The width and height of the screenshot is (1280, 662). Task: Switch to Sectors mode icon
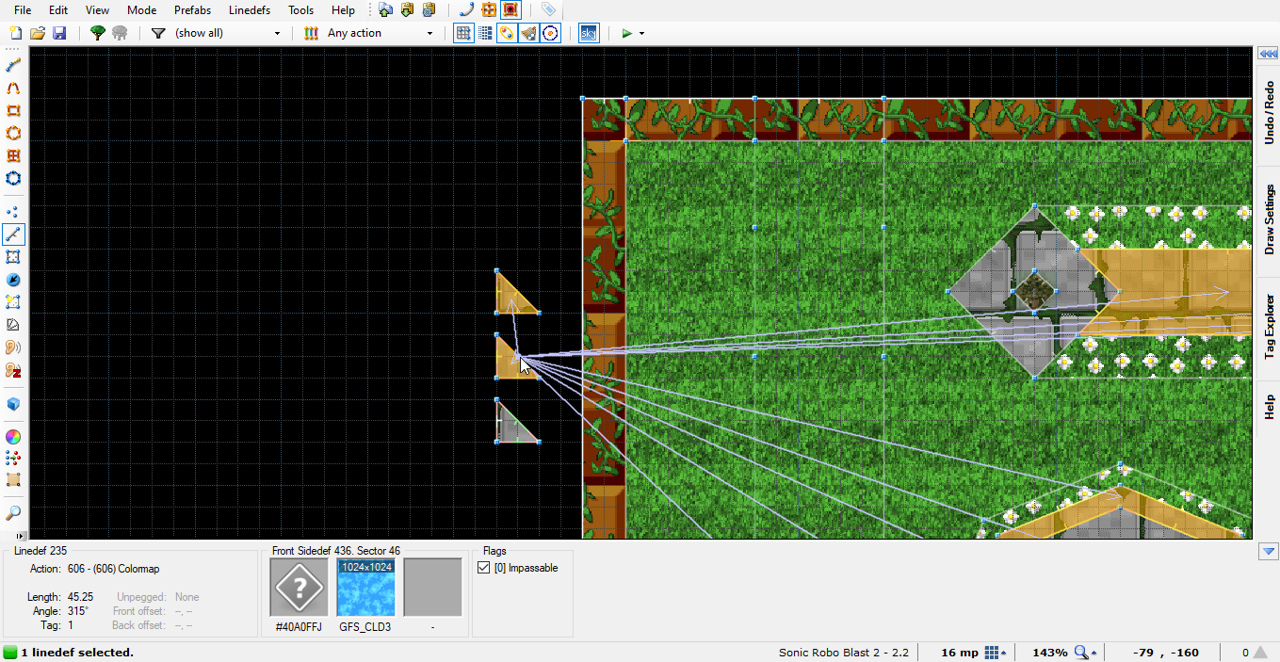pos(14,258)
